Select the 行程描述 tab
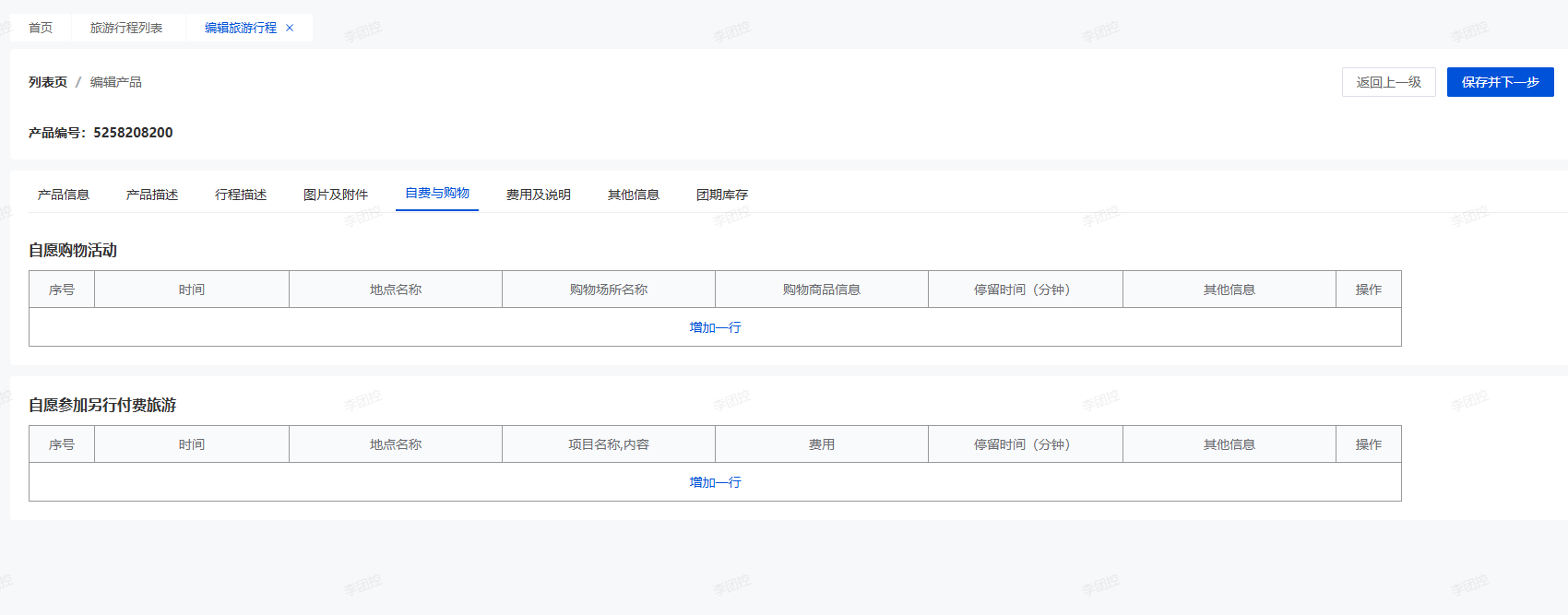 tap(241, 195)
